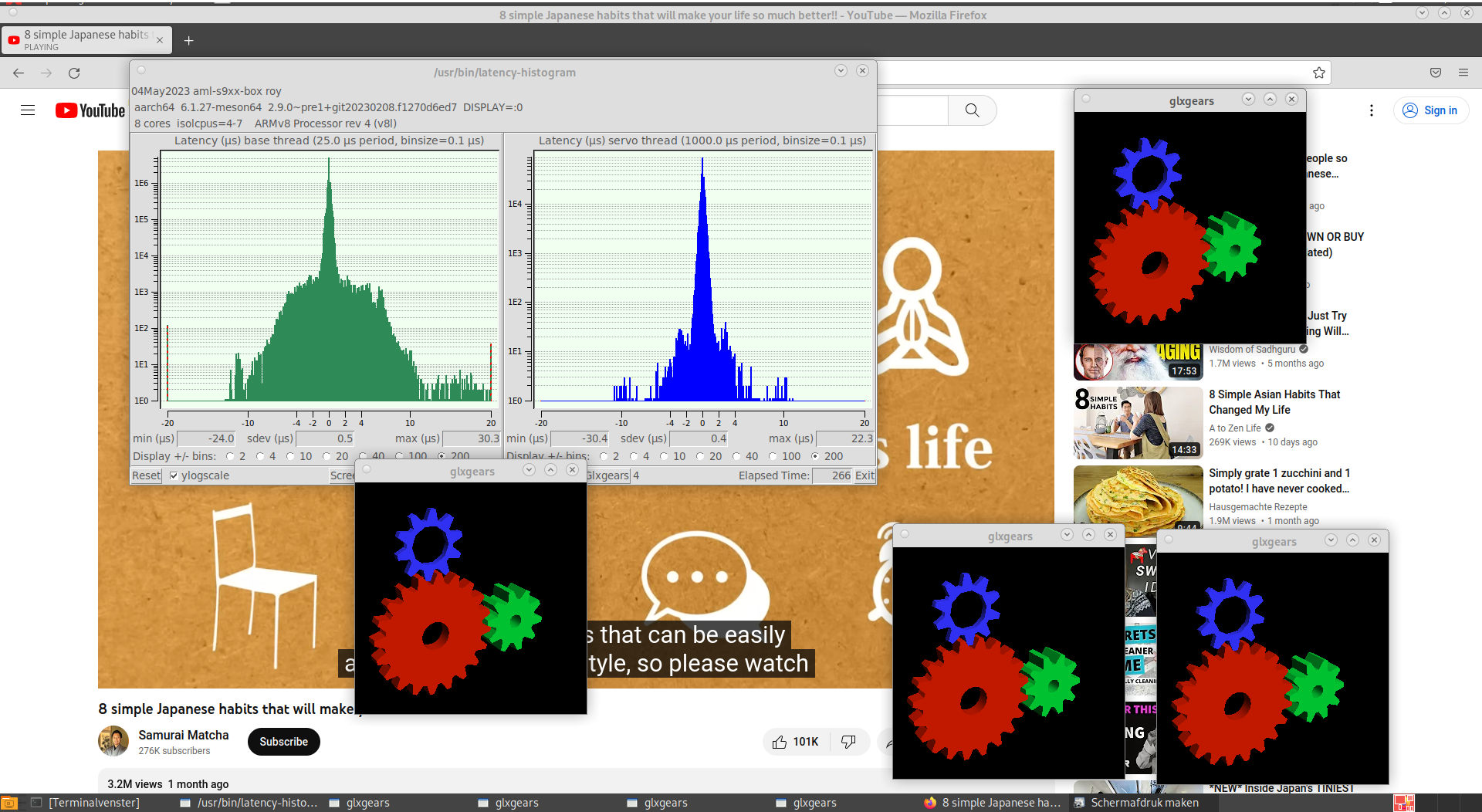Image resolution: width=1482 pixels, height=812 pixels.
Task: Click the Reset button in latency-histogram
Action: [146, 475]
